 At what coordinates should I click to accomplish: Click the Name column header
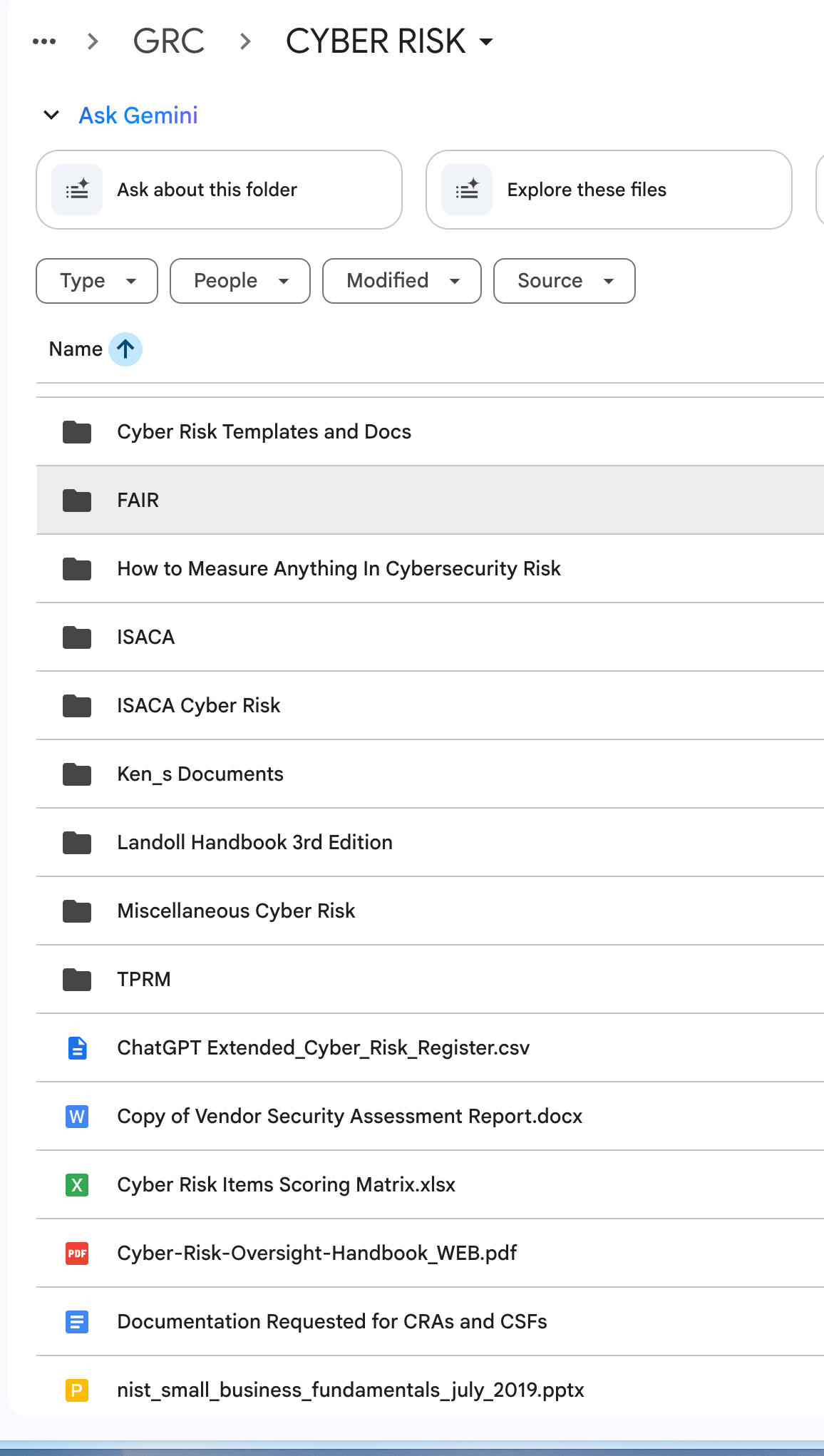[76, 349]
